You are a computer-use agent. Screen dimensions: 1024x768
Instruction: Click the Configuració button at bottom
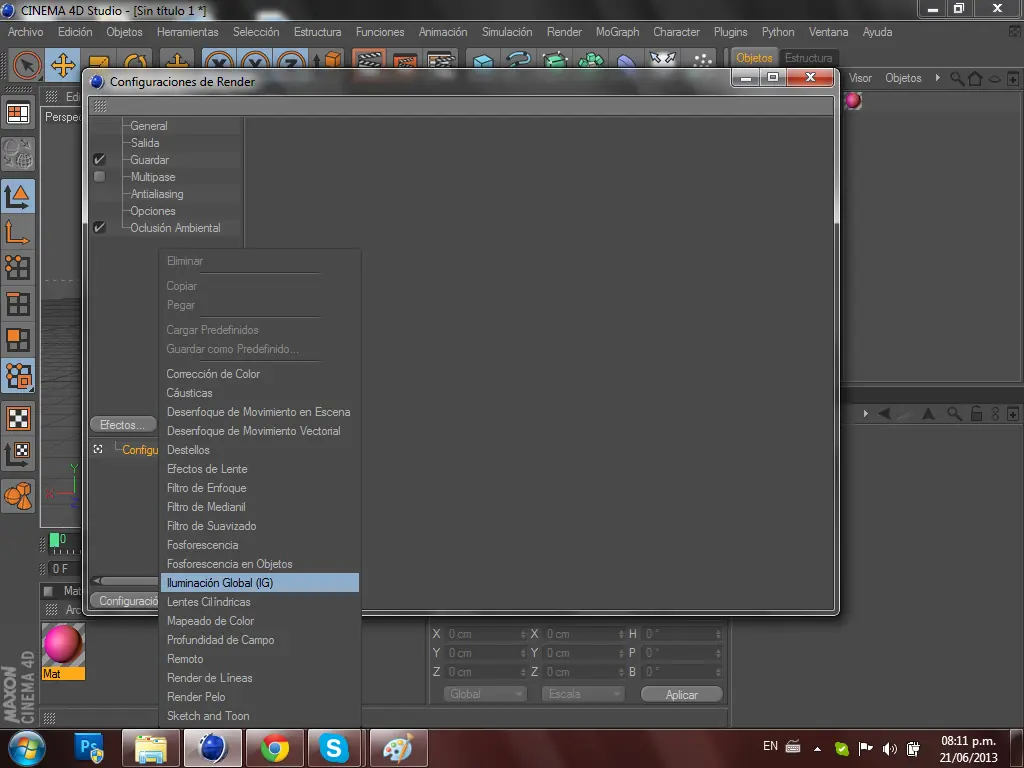125,601
